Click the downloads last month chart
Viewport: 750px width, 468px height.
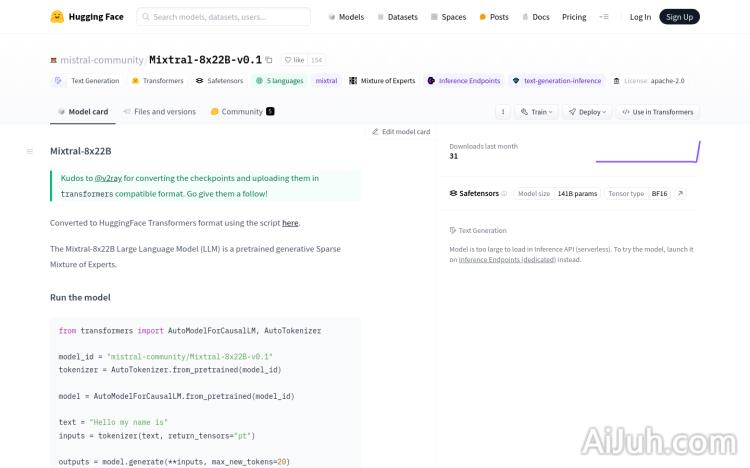(647, 152)
